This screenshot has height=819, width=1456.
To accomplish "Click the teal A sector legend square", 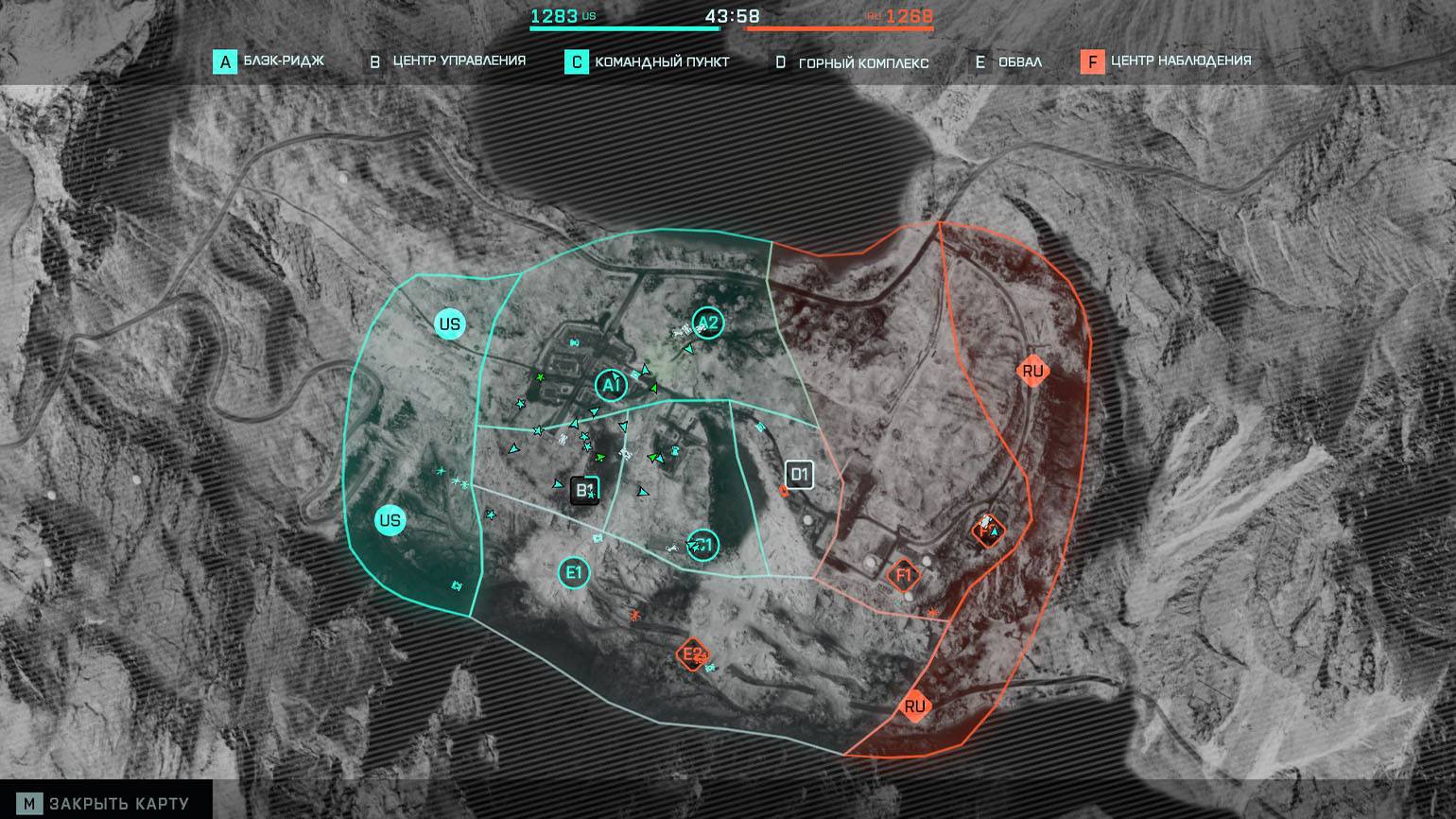I will point(225,62).
